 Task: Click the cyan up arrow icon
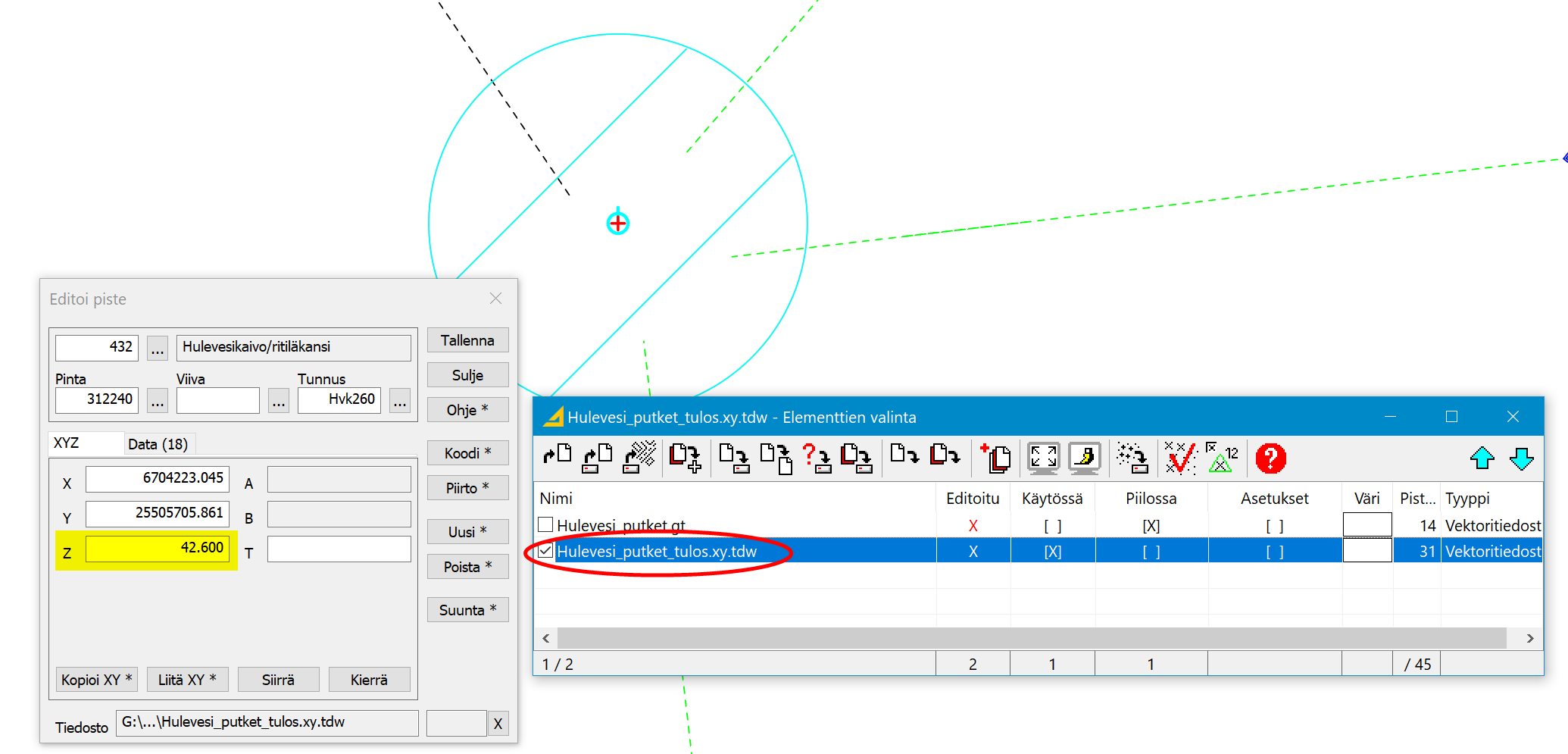[x=1482, y=458]
